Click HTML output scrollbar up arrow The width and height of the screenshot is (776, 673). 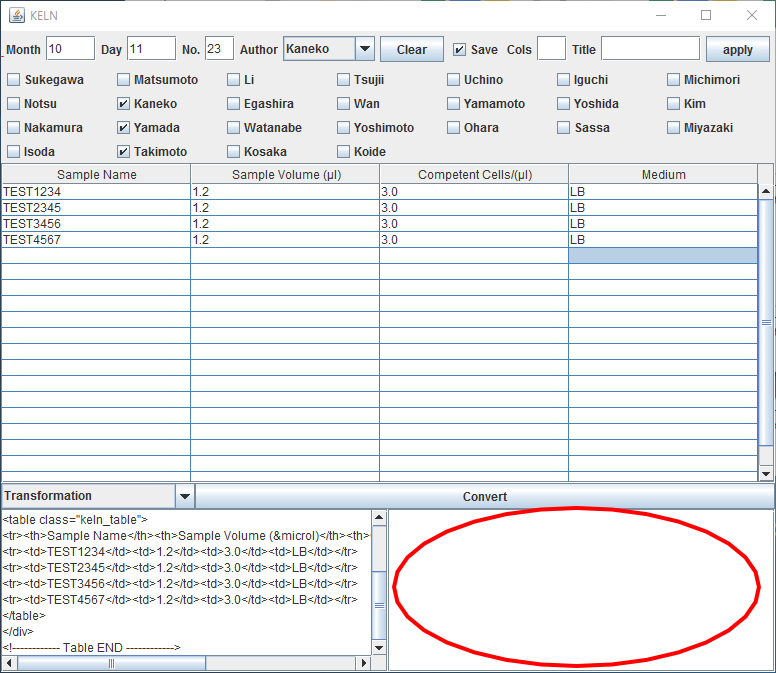point(379,518)
